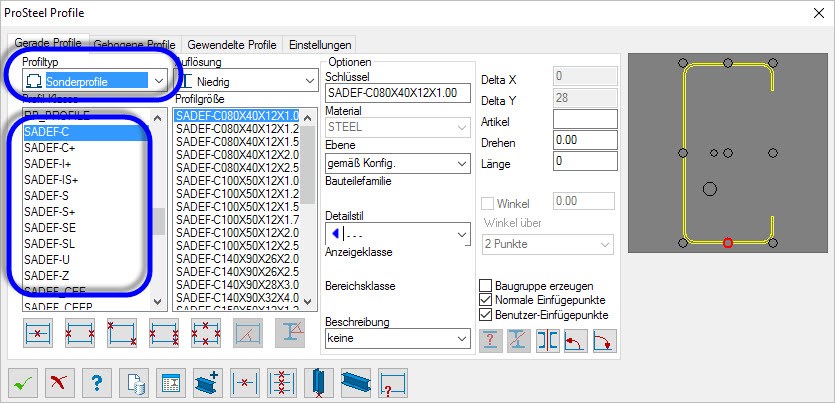
Task: Click the Länge value field
Action: pos(585,161)
